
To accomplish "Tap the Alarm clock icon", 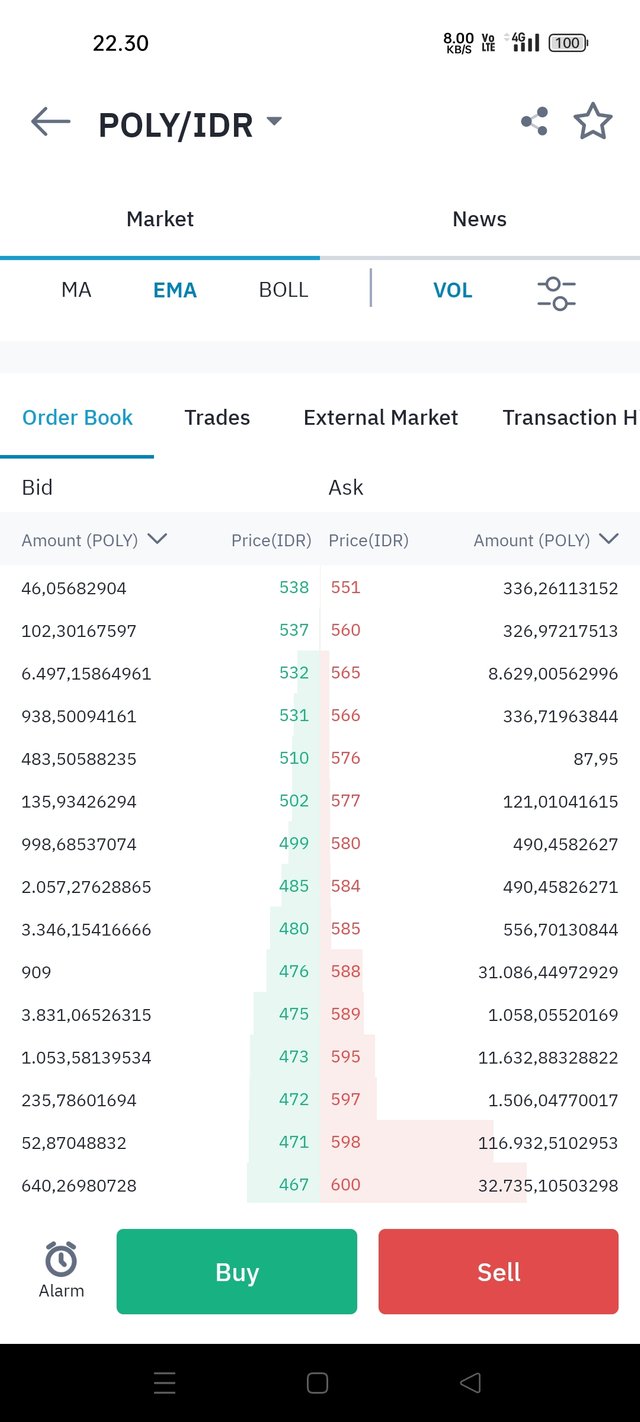I will click(61, 1261).
